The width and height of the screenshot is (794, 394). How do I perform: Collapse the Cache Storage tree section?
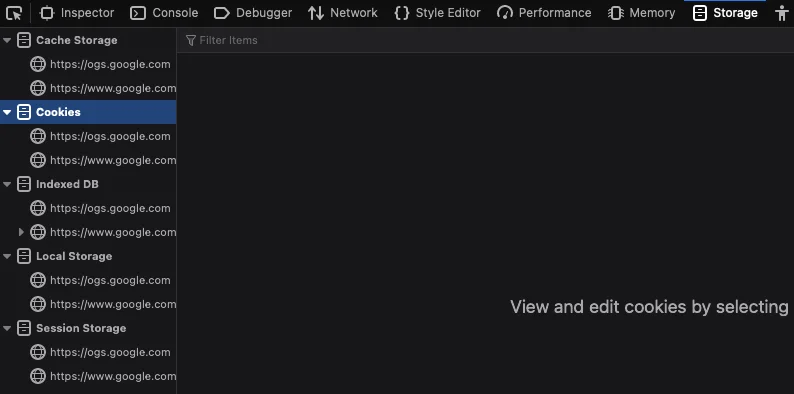click(x=7, y=40)
